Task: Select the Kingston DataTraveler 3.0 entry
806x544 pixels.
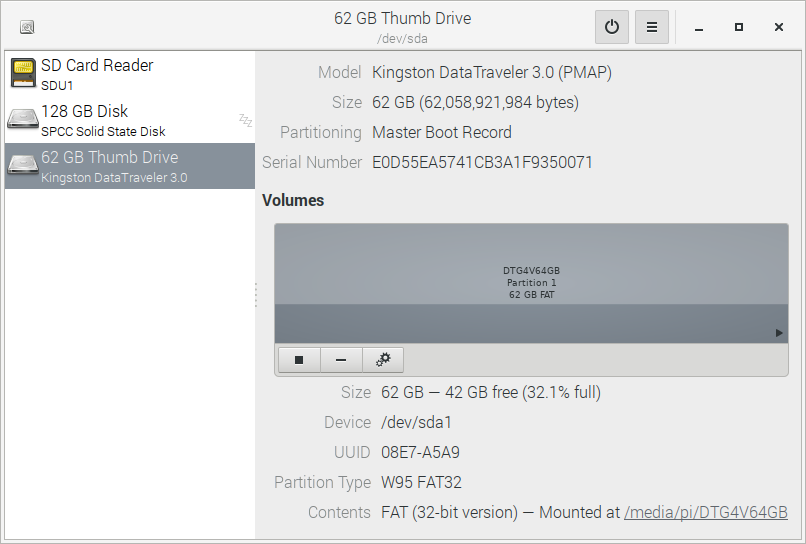Action: (x=130, y=166)
